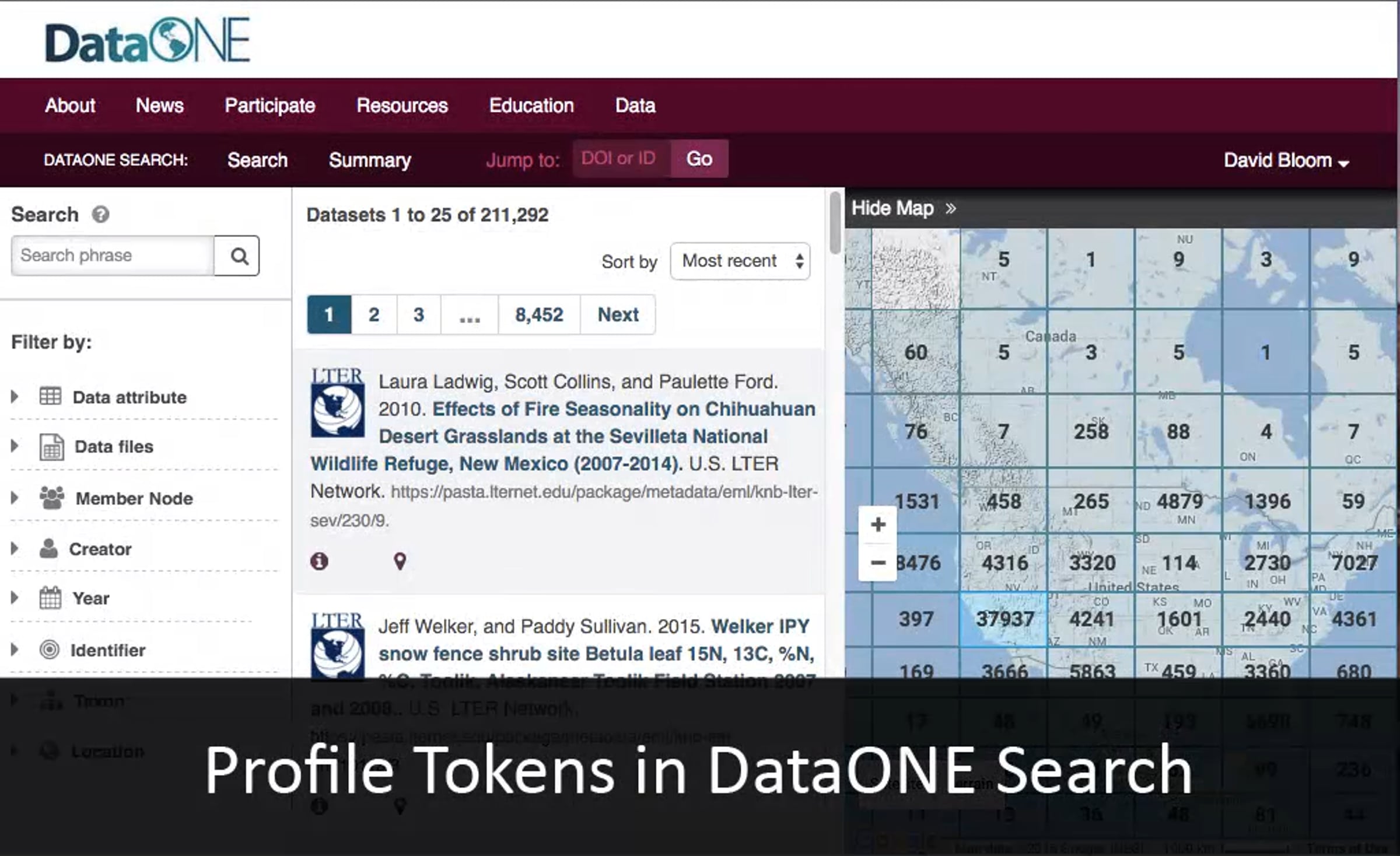Viewport: 1400px width, 856px height.
Task: Open the Education menu item
Action: click(x=531, y=106)
